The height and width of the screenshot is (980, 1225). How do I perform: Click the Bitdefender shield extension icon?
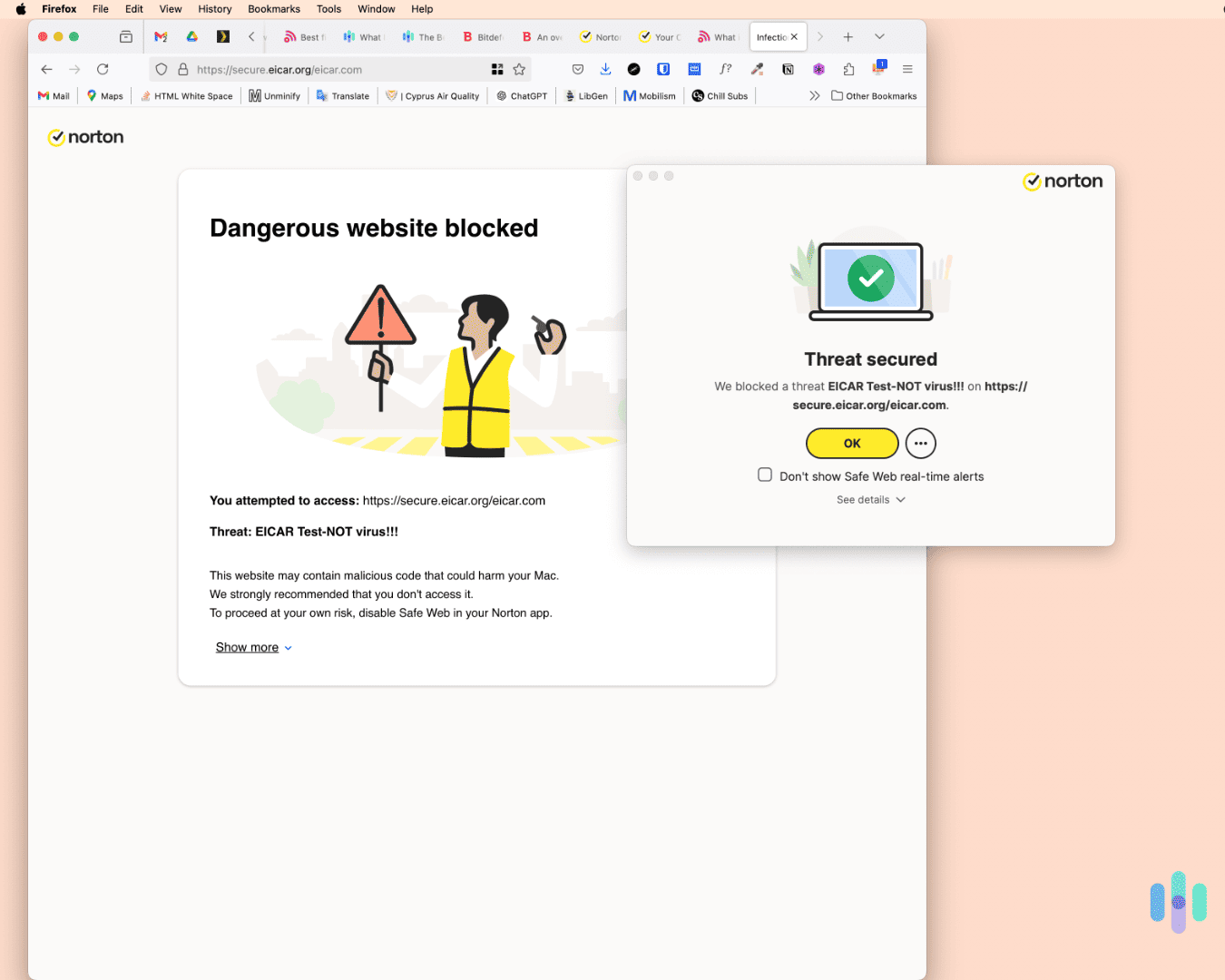[x=663, y=69]
